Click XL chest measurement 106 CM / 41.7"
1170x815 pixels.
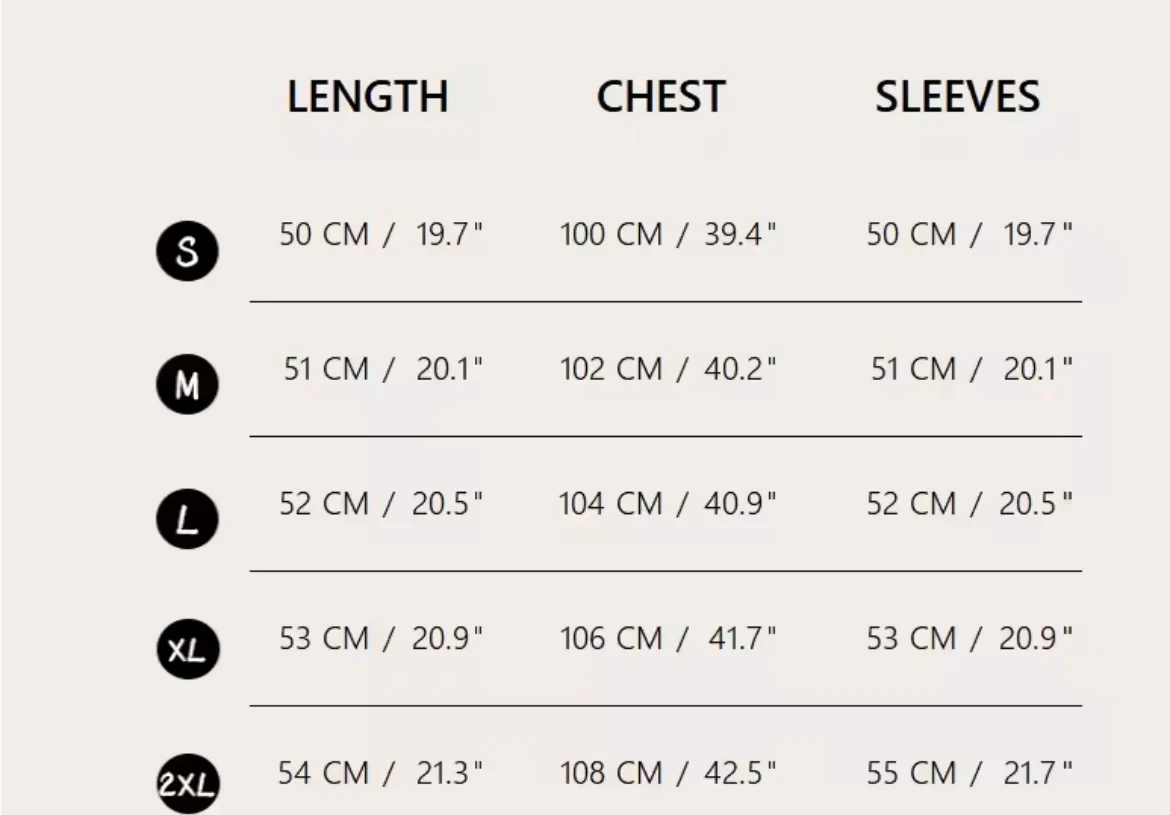(668, 638)
